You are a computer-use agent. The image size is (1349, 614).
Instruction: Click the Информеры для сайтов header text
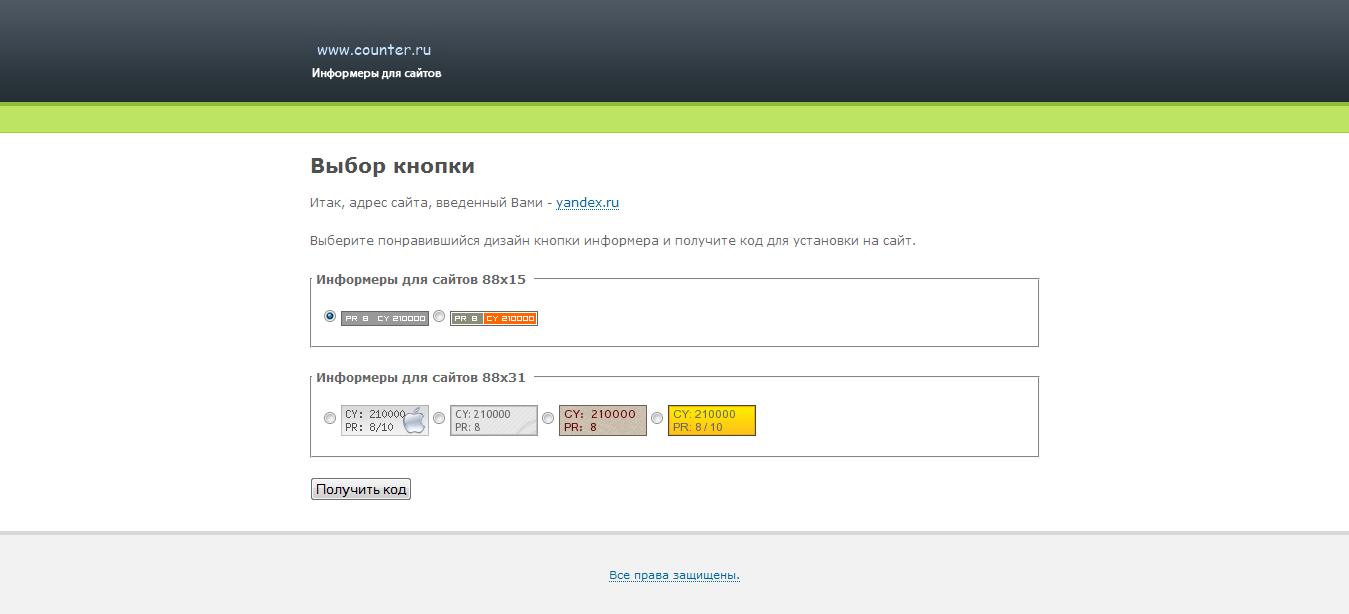377,72
